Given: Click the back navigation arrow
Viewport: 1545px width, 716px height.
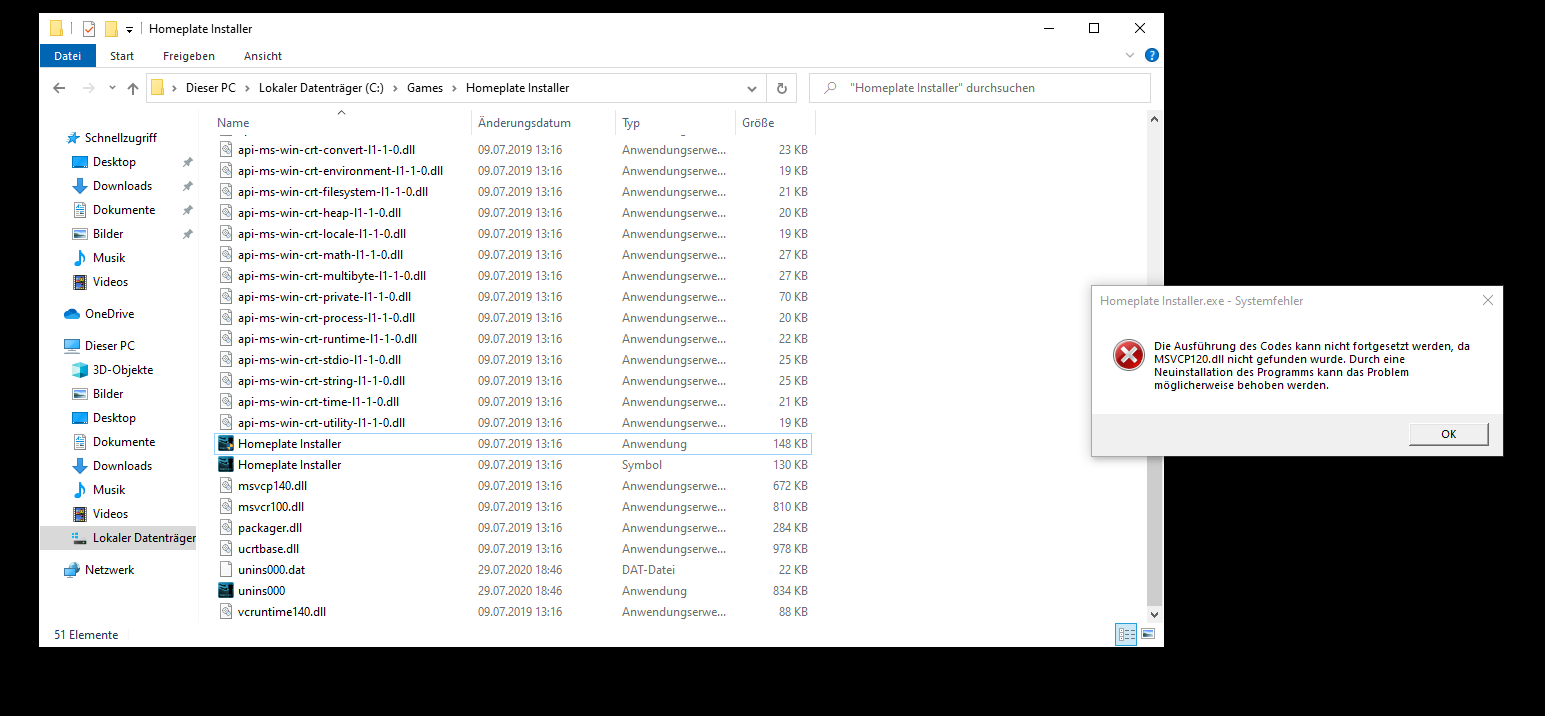Looking at the screenshot, I should pyautogui.click(x=59, y=88).
